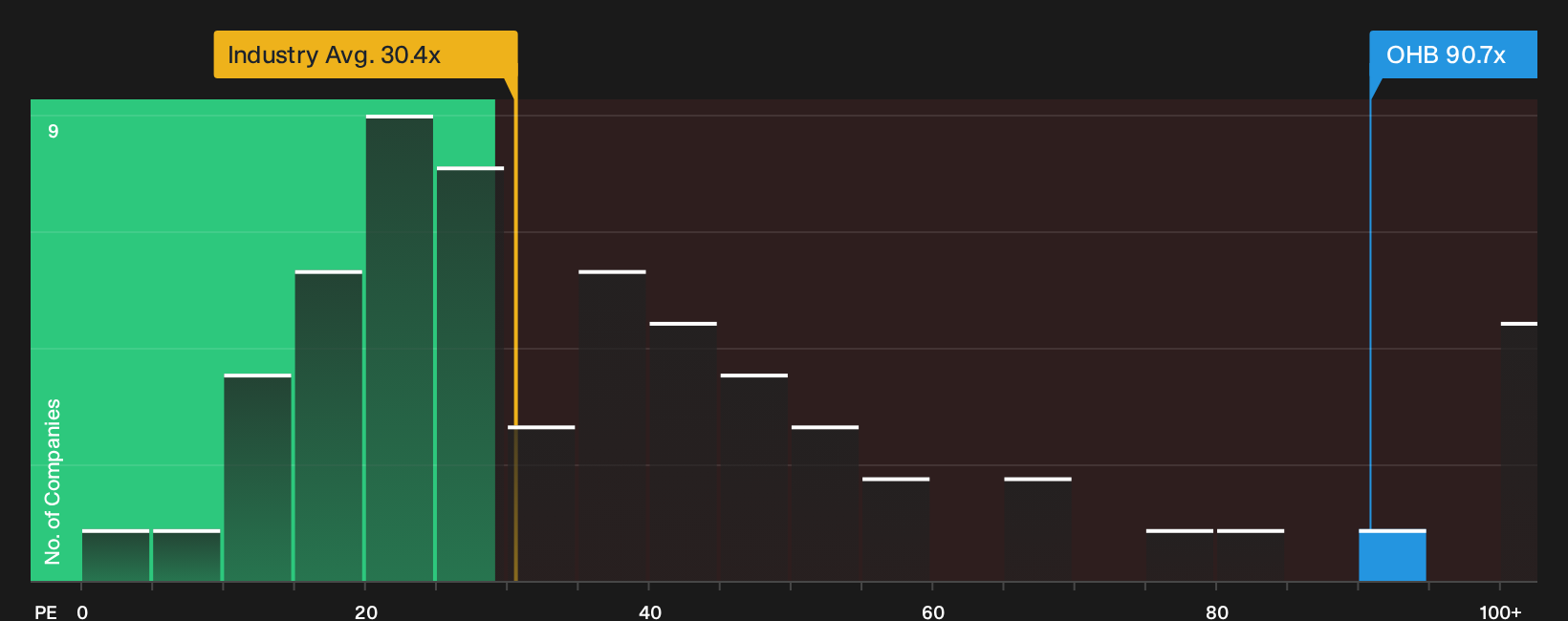Select the histogram bar at PE 5-10
This screenshot has height=621, width=1568.
pyautogui.click(x=186, y=555)
